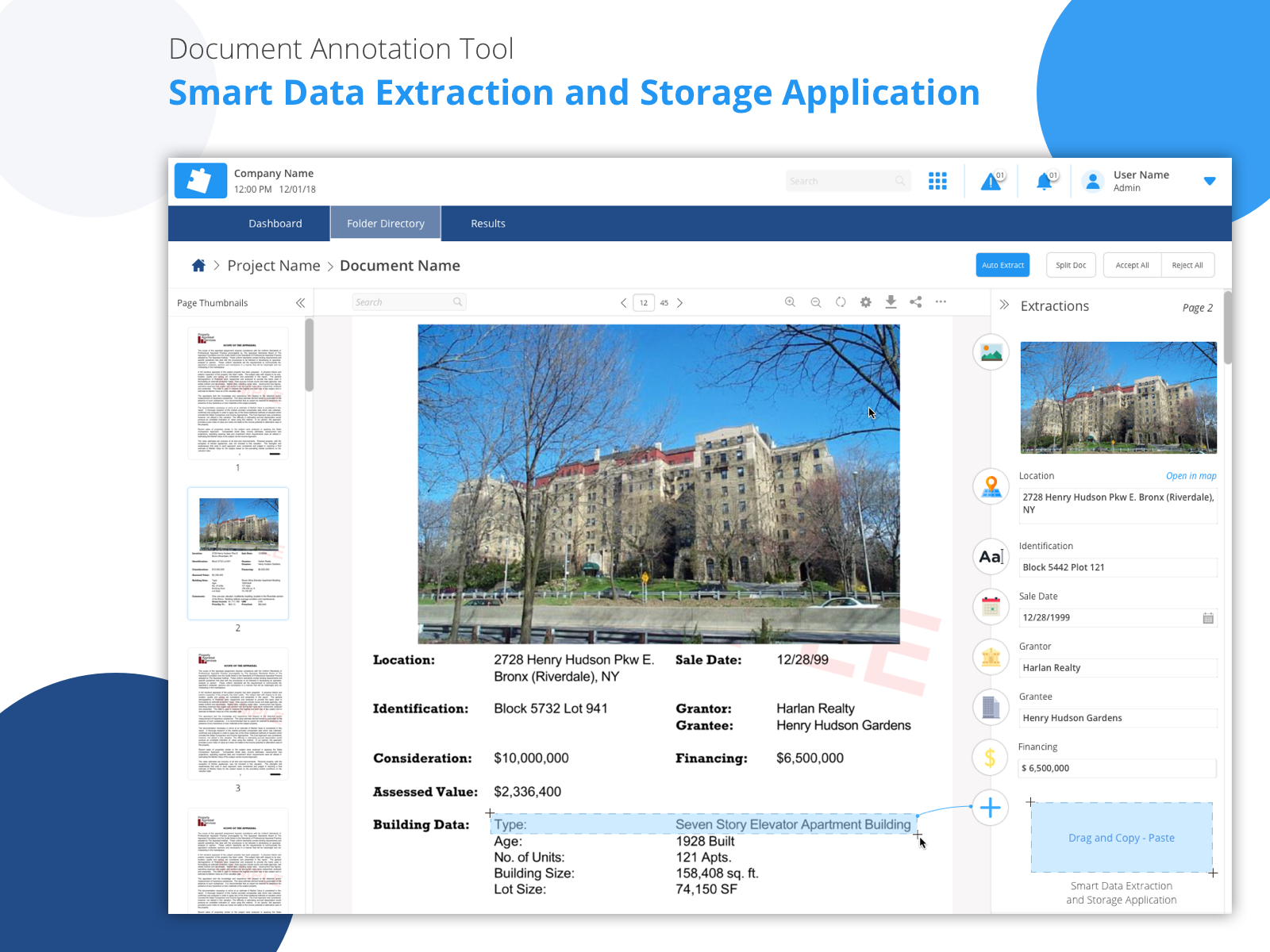Image resolution: width=1270 pixels, height=952 pixels.
Task: Click the '$10,000,000' consideration value
Action: point(531,758)
